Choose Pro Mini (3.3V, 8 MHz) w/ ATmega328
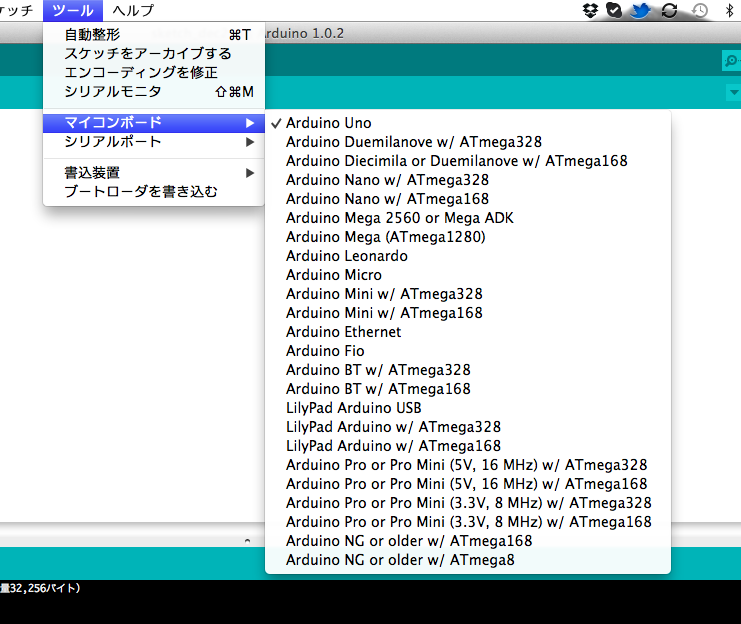The width and height of the screenshot is (741, 624). 468,503
